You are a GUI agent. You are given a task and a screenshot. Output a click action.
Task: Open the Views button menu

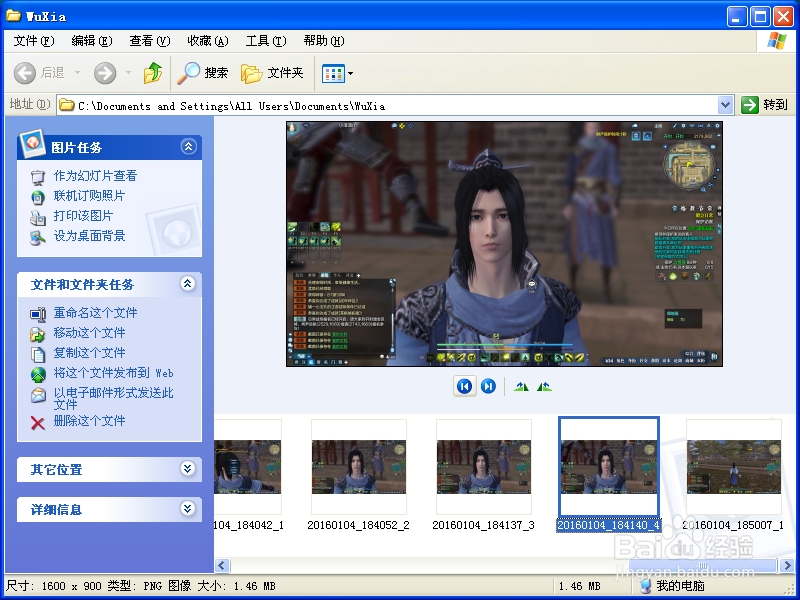(x=337, y=73)
